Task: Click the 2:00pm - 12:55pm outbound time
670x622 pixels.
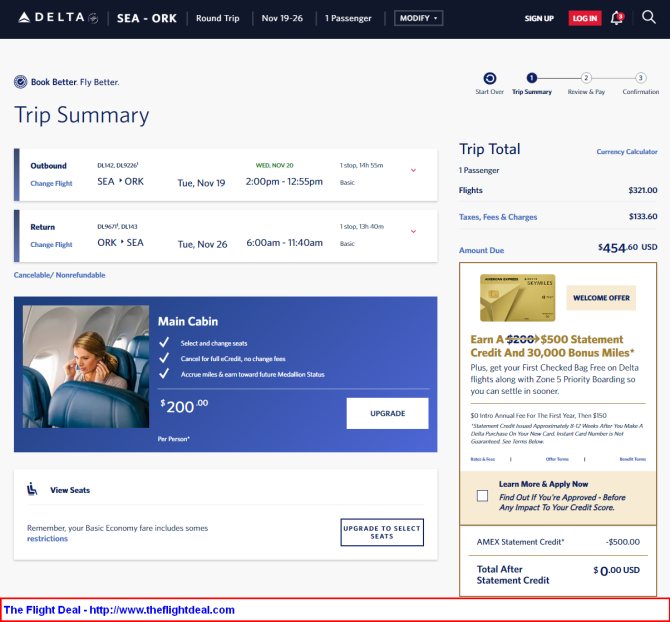Action: point(284,182)
